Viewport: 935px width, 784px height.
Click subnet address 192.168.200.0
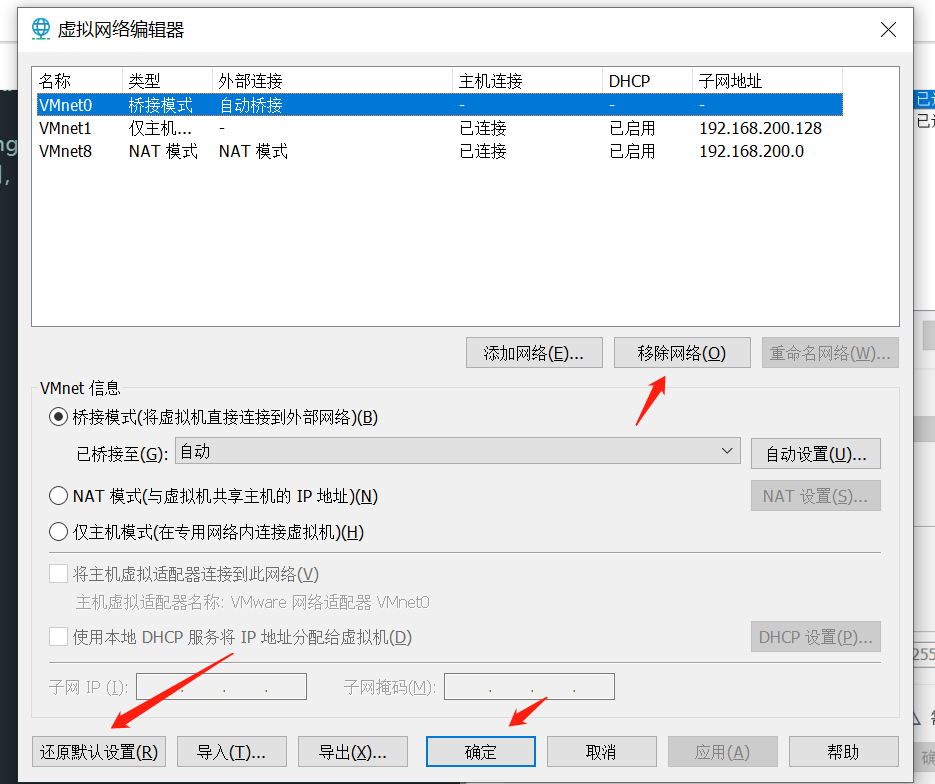pyautogui.click(x=751, y=151)
